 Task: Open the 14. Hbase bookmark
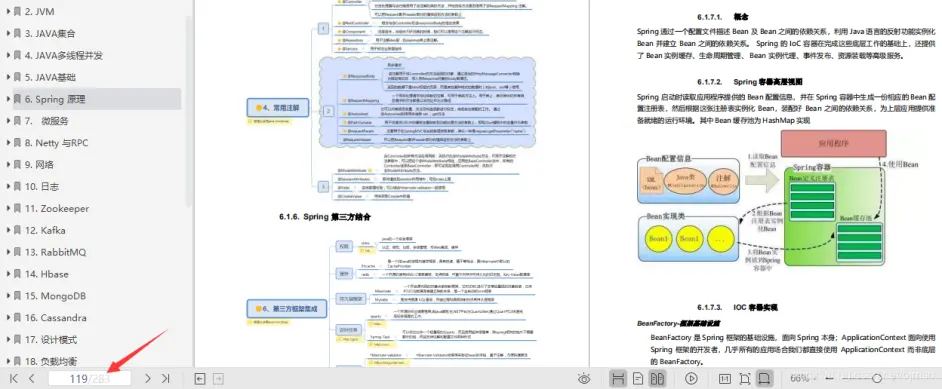point(46,274)
